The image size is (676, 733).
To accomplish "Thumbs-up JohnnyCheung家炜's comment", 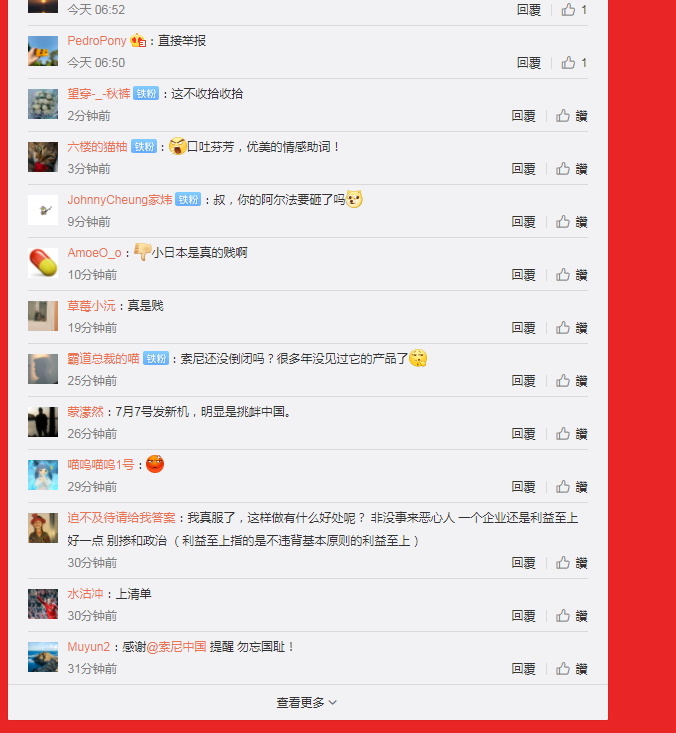I will coord(571,222).
